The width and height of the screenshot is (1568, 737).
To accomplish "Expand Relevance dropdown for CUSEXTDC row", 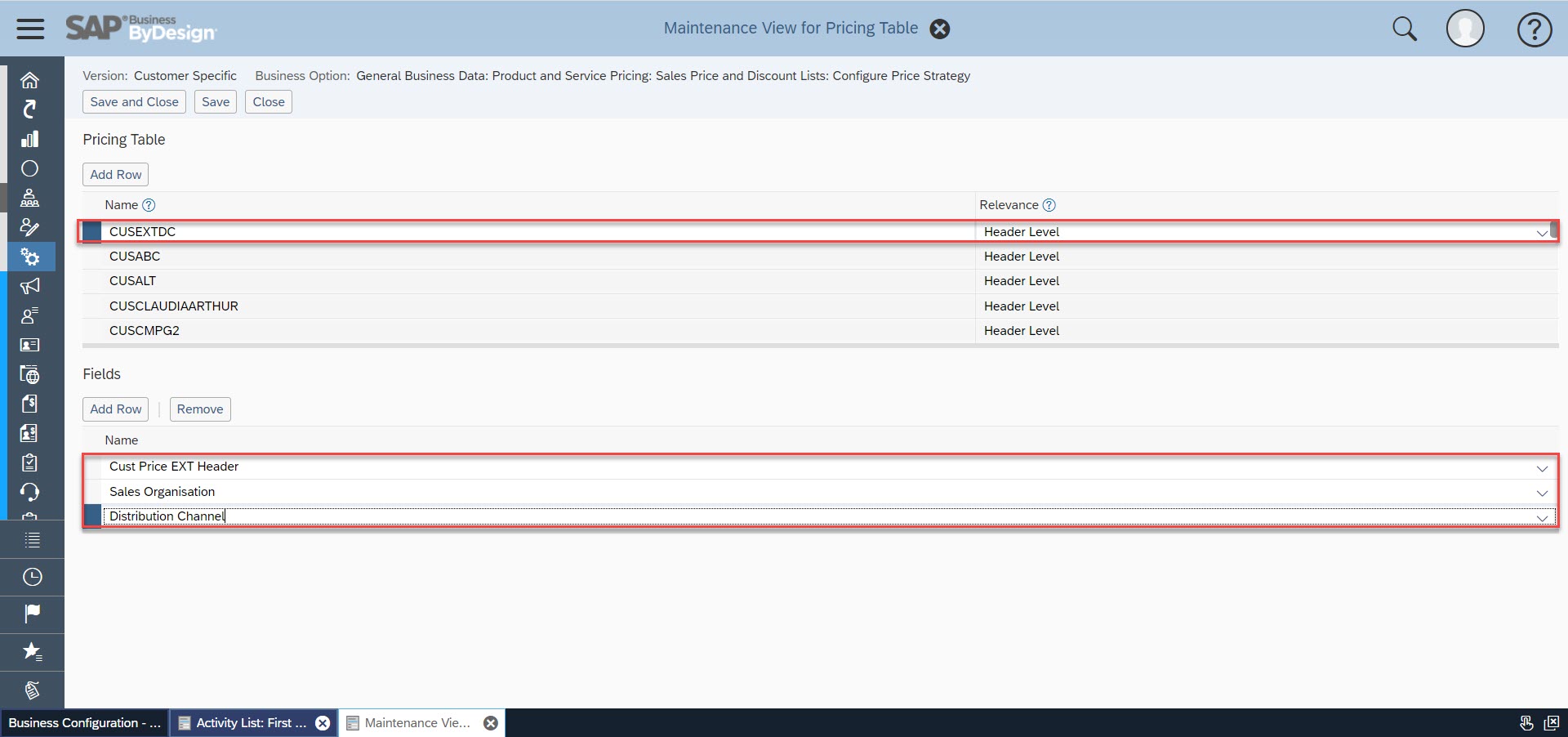I will click(x=1541, y=233).
